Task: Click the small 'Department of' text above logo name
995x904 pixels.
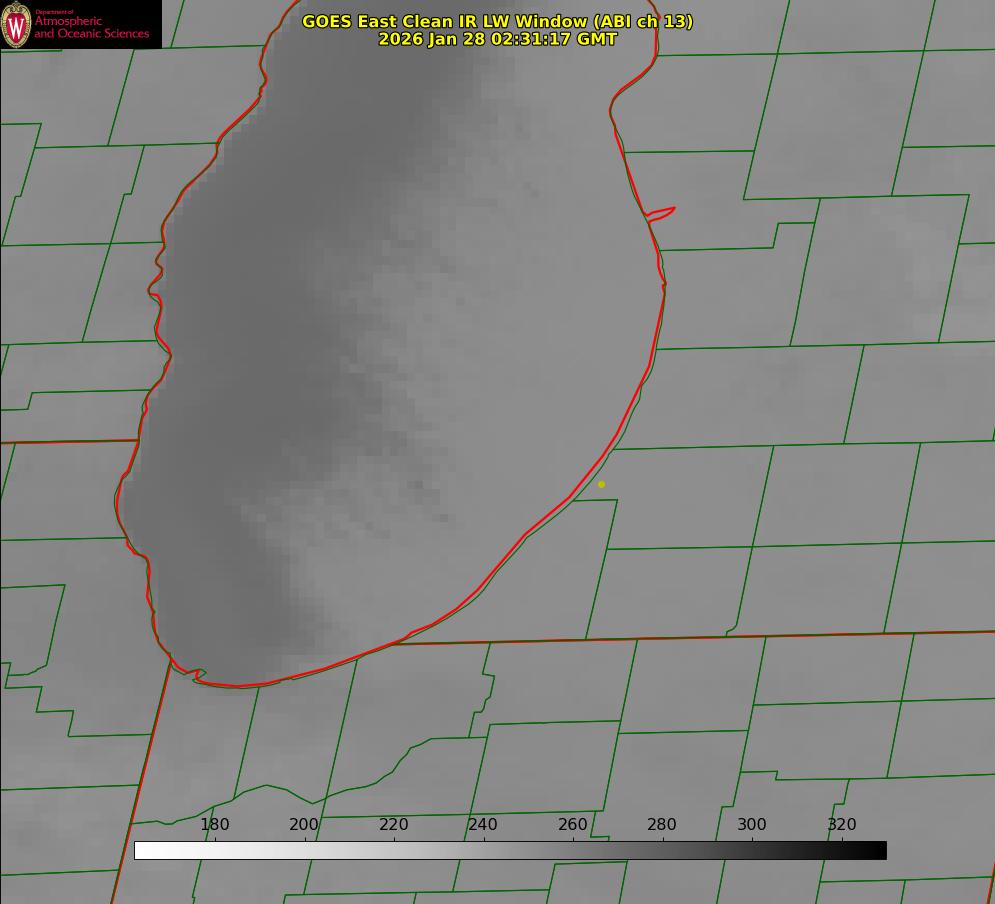Action: [54, 12]
